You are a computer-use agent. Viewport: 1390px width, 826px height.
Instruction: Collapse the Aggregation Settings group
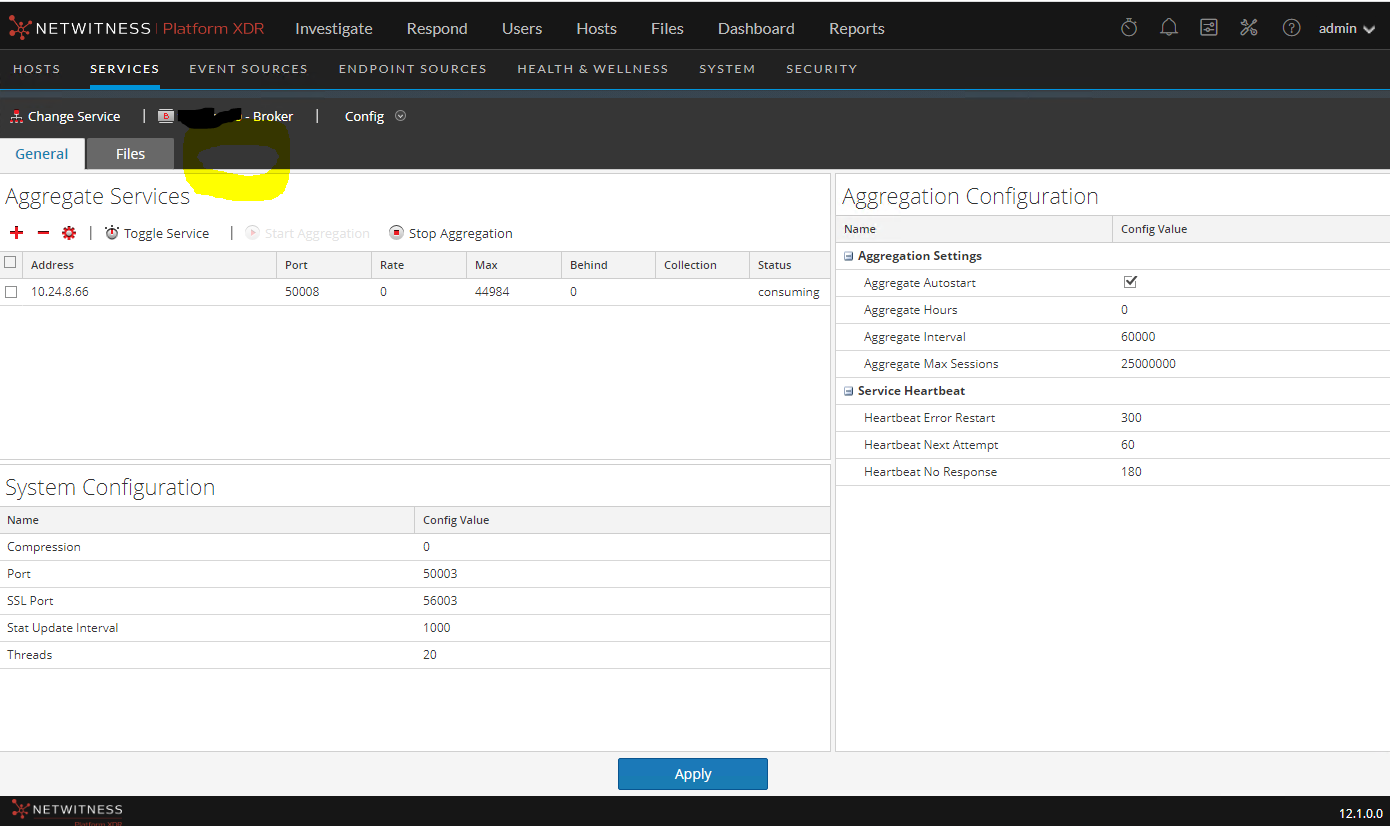pyautogui.click(x=849, y=256)
